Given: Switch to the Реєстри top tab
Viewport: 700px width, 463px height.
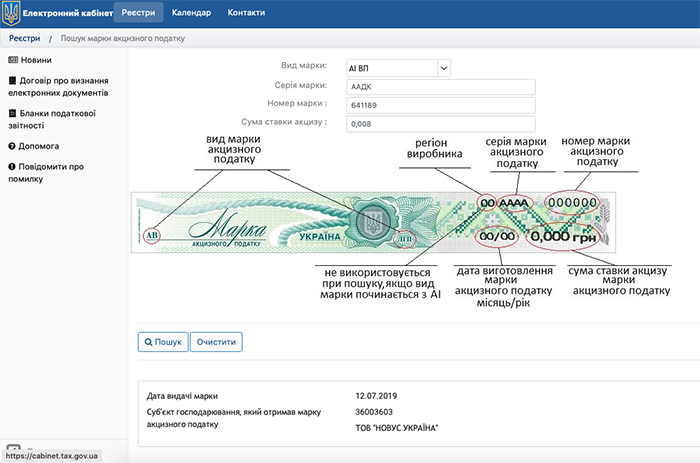Looking at the screenshot, I should 137,13.
